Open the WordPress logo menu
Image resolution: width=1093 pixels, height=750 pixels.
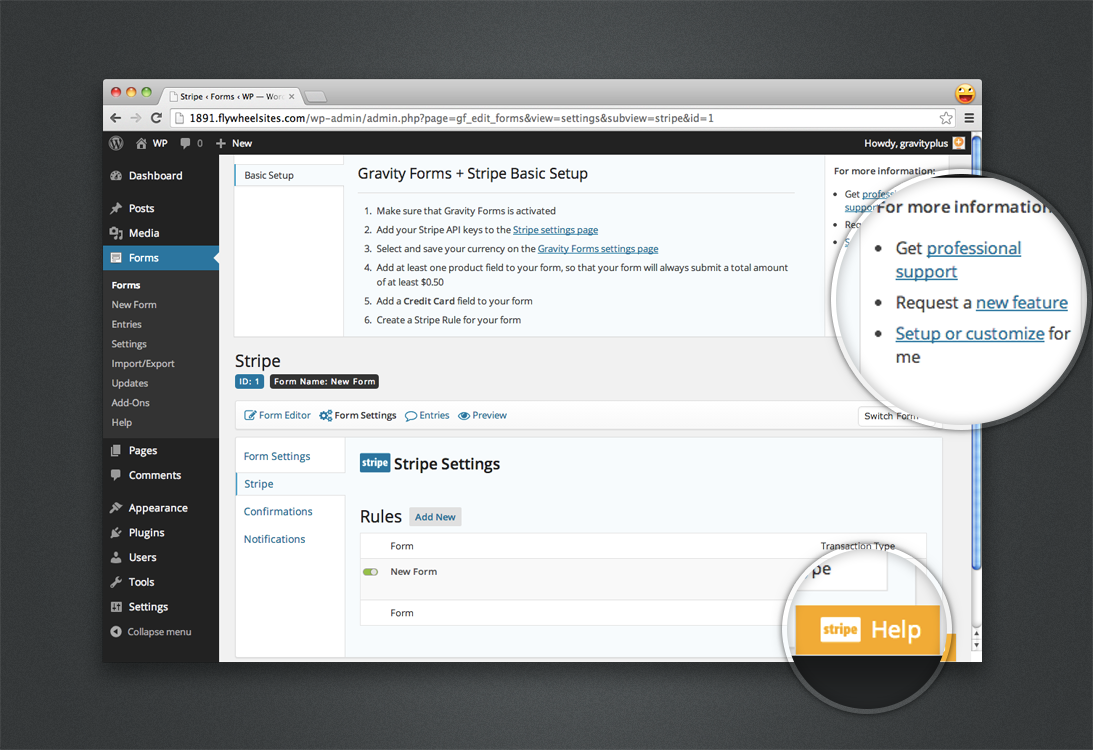(x=116, y=143)
